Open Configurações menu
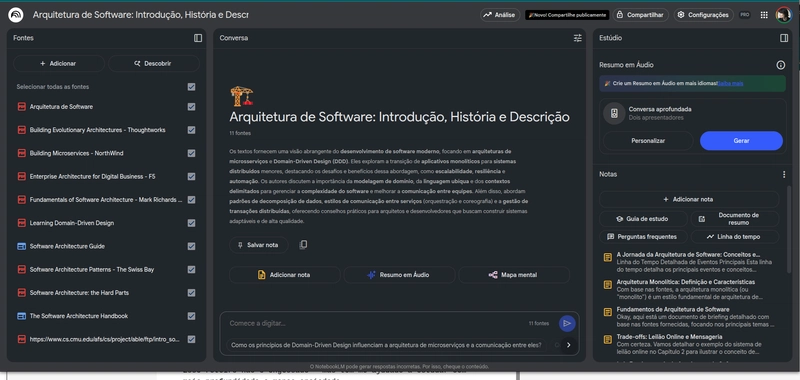800x380 pixels. pyautogui.click(x=704, y=15)
